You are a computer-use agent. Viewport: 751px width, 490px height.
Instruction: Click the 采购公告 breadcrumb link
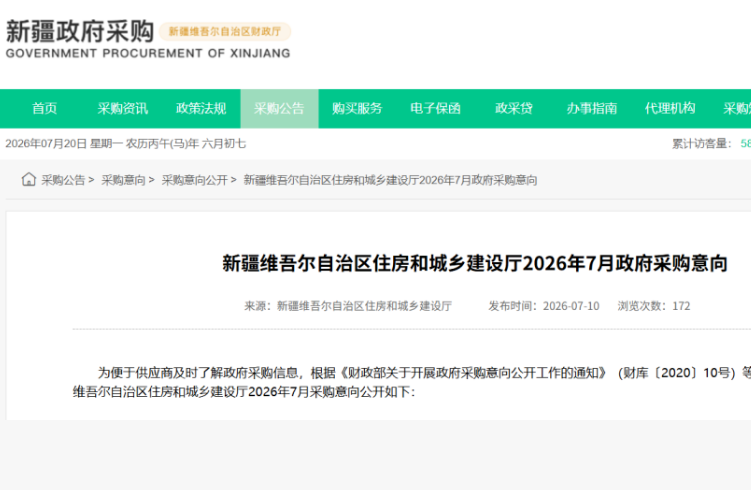[x=63, y=180]
